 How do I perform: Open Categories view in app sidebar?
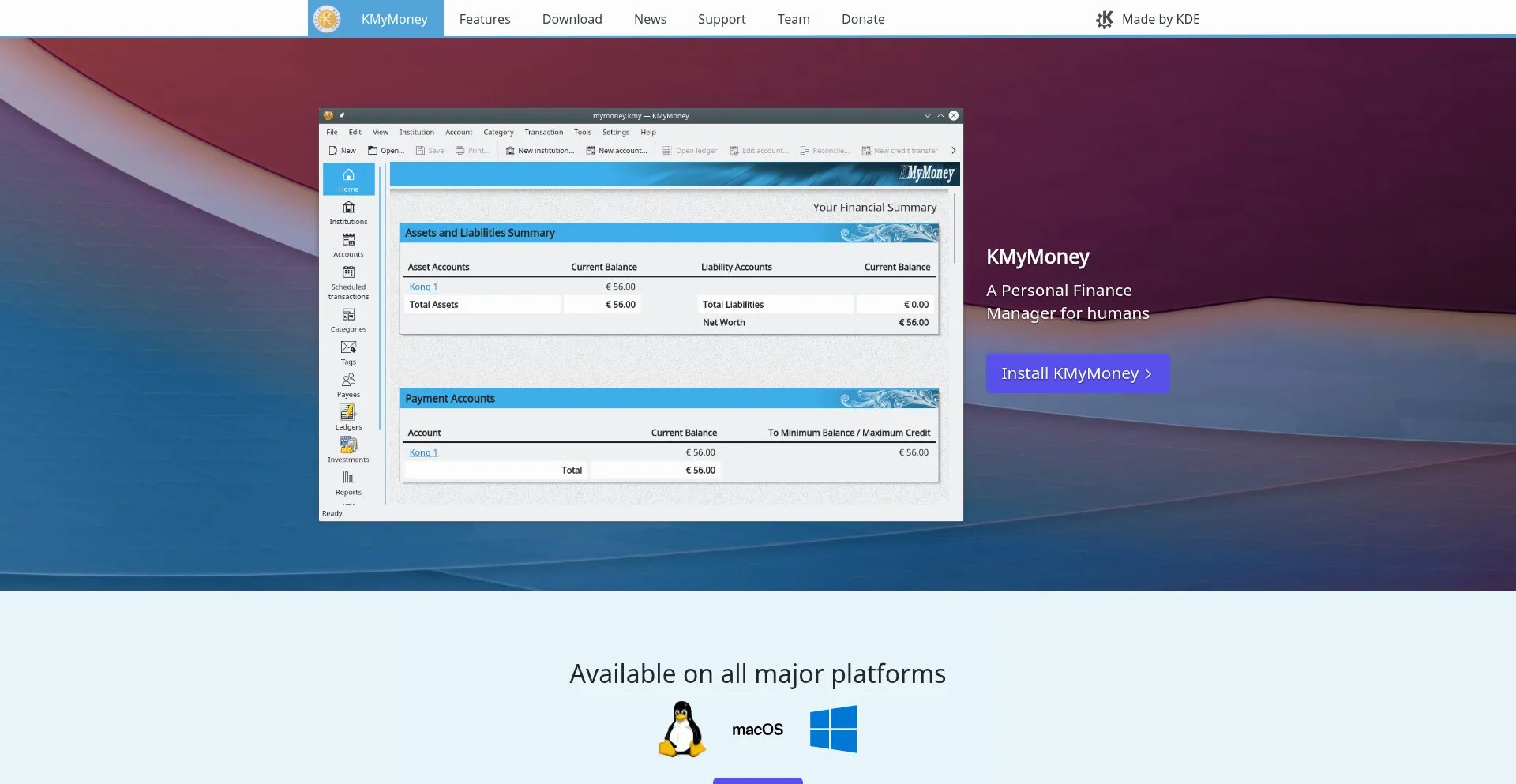pyautogui.click(x=348, y=320)
